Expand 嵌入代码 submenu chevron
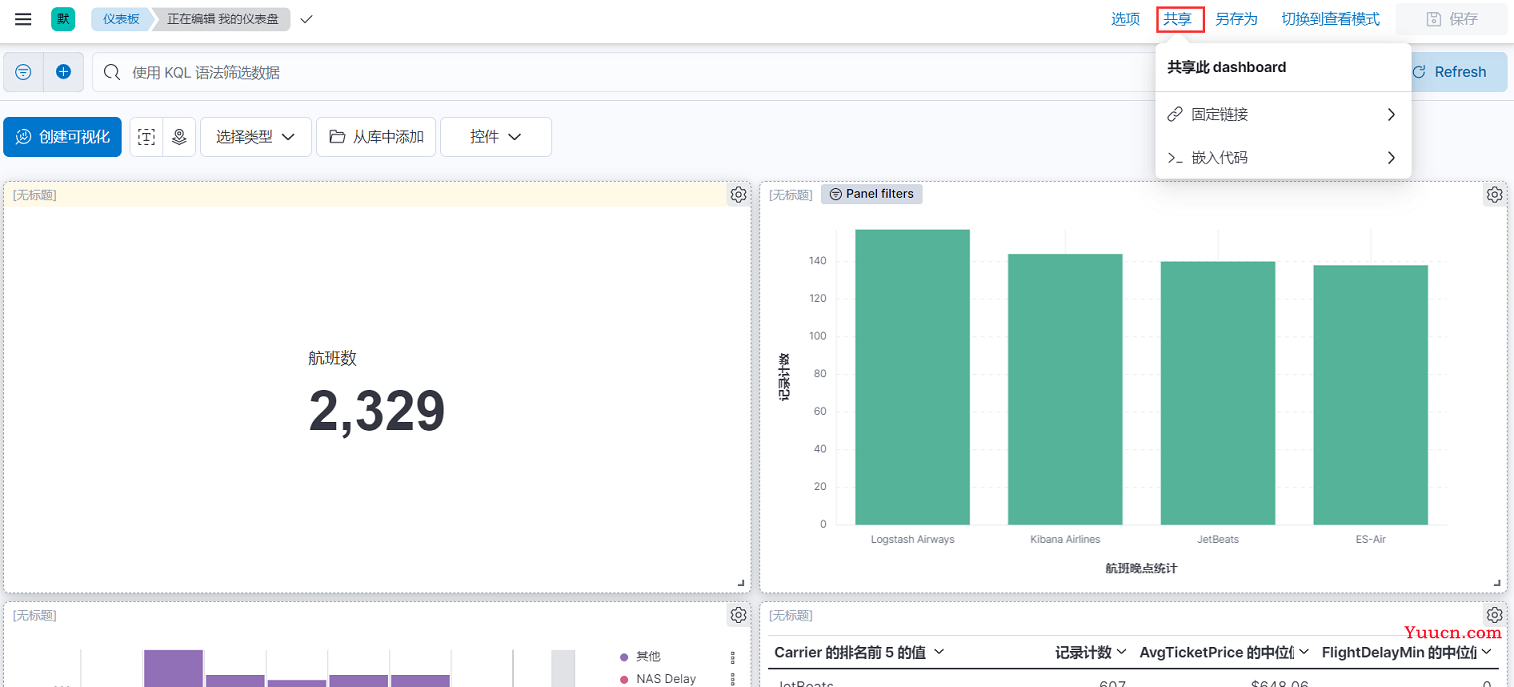Image resolution: width=1514 pixels, height=687 pixels. [x=1391, y=158]
